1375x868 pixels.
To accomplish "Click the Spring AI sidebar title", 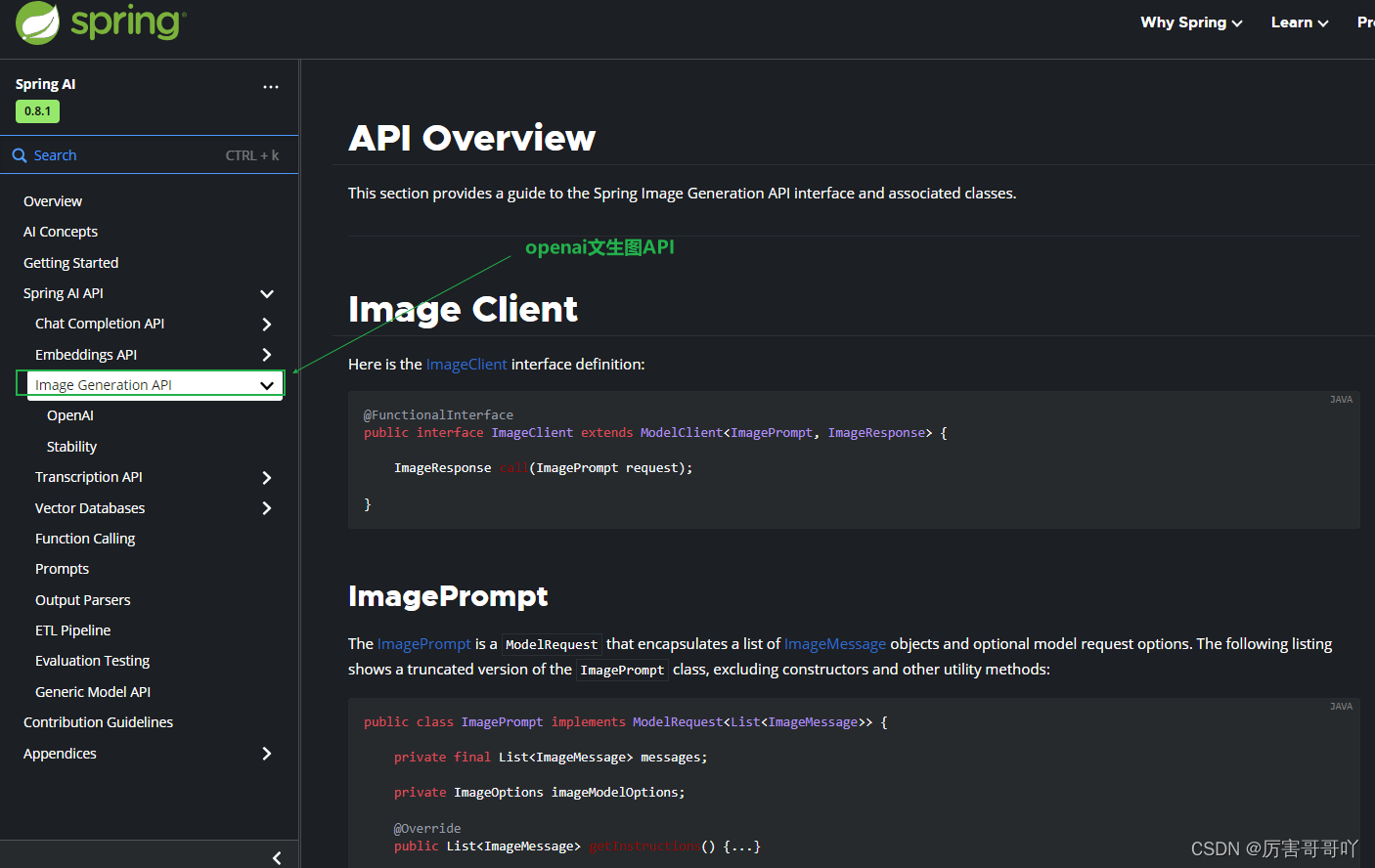I will pos(45,84).
